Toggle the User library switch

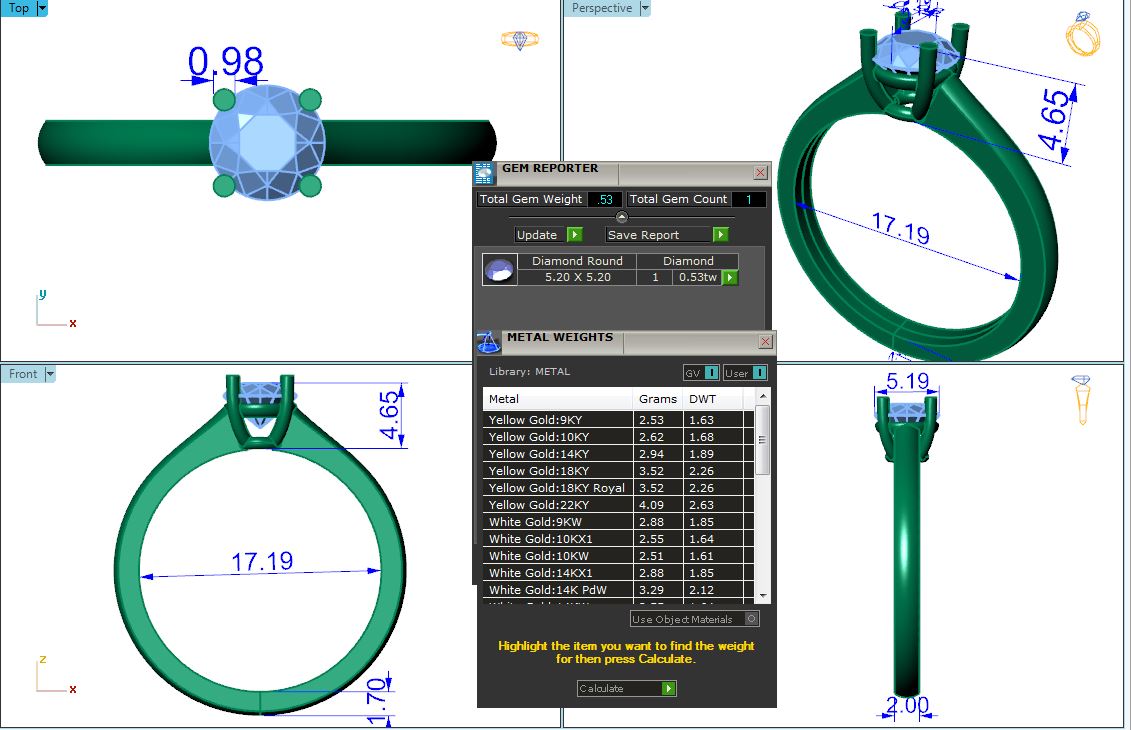(758, 373)
